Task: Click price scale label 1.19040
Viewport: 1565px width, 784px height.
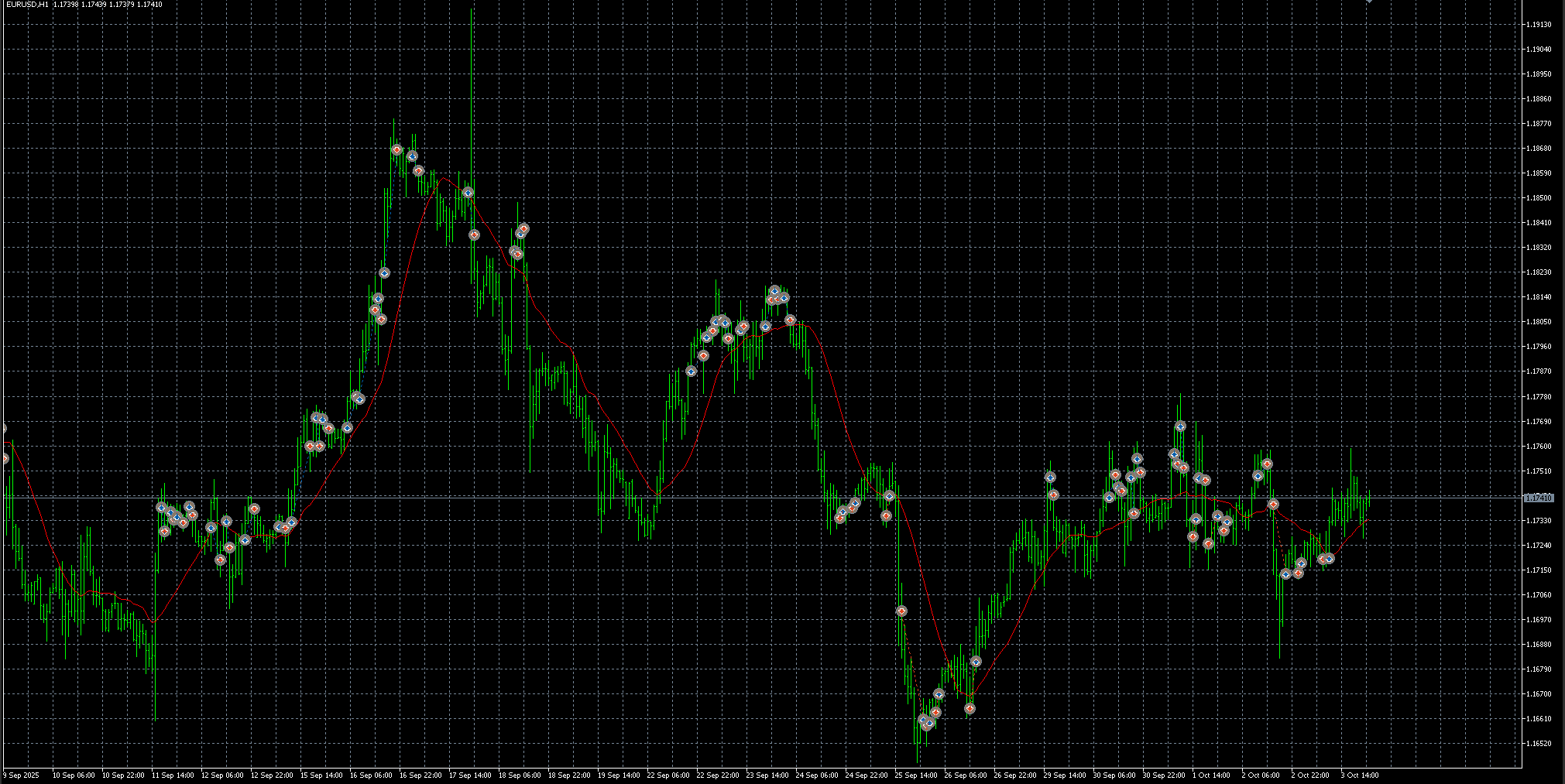Action: pos(1539,50)
